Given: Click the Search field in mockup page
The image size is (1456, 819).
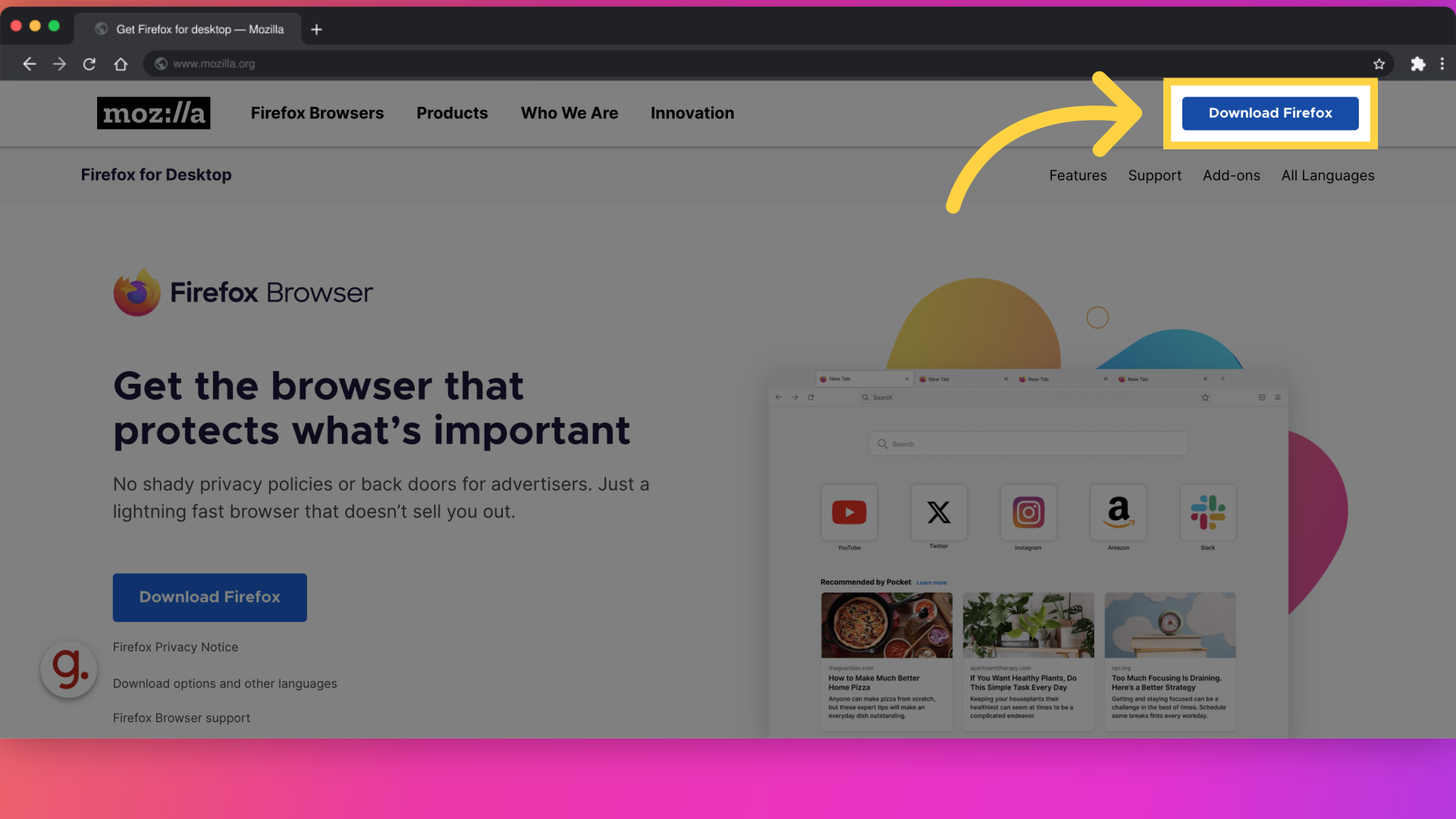Looking at the screenshot, I should 1028,444.
